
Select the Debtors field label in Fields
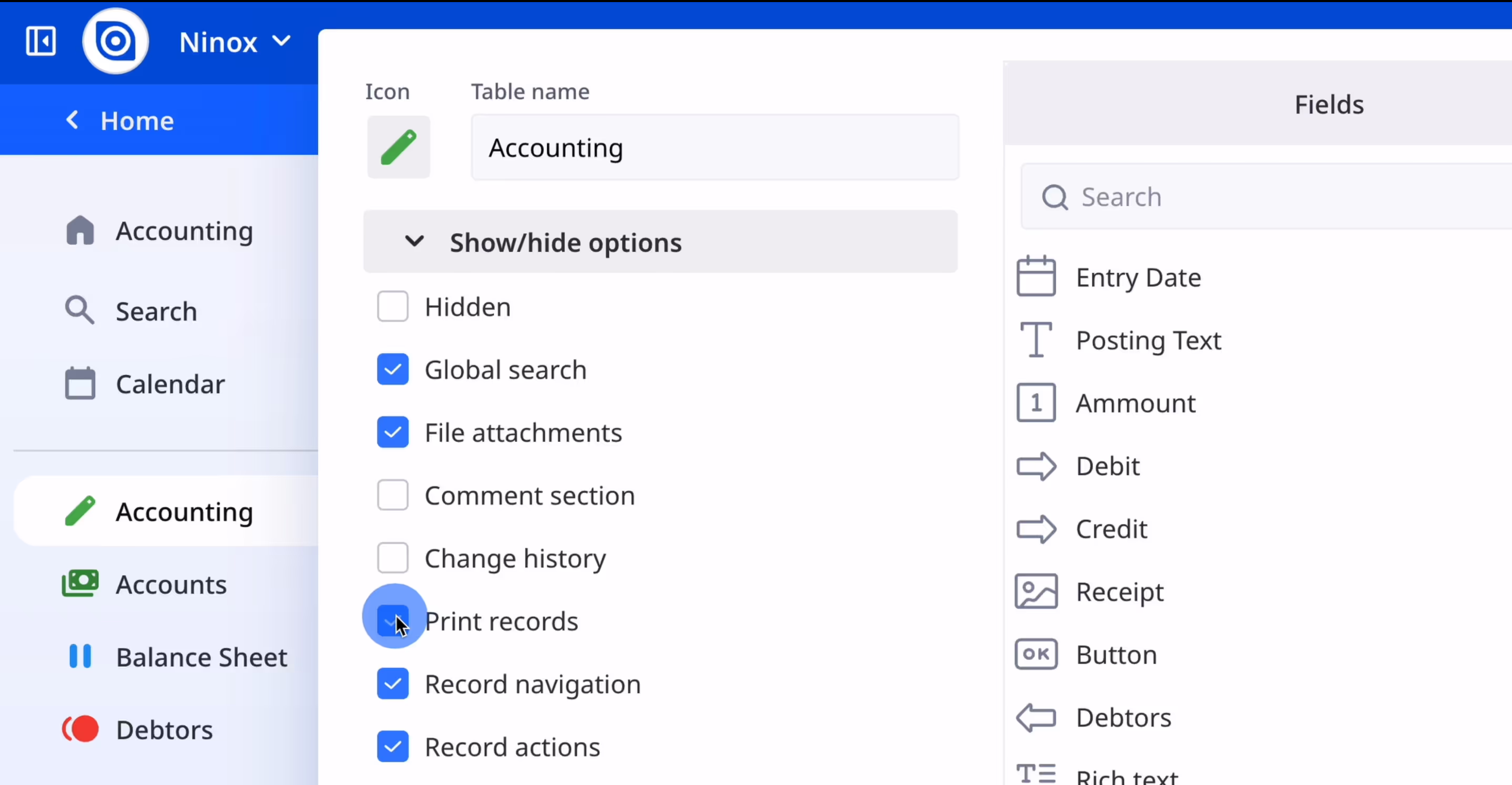click(1123, 718)
